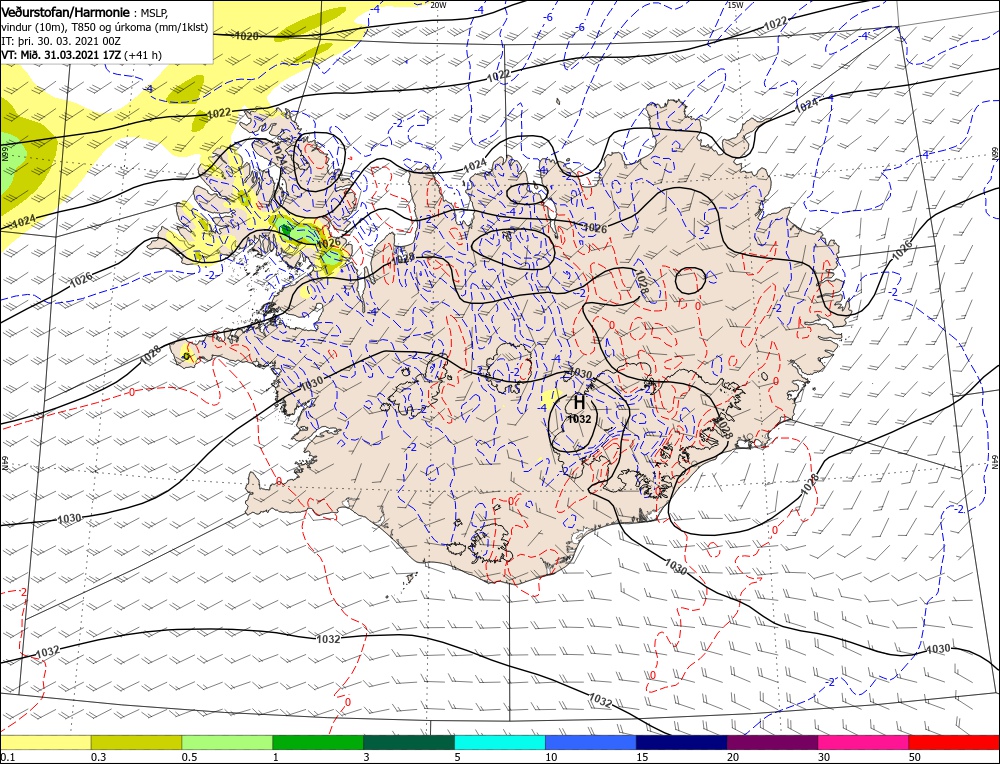Click the 'VT: Mið. 31.03.2021 17Z (+41 h)' line
Viewport: 1000px width, 764px height.
tap(82, 55)
